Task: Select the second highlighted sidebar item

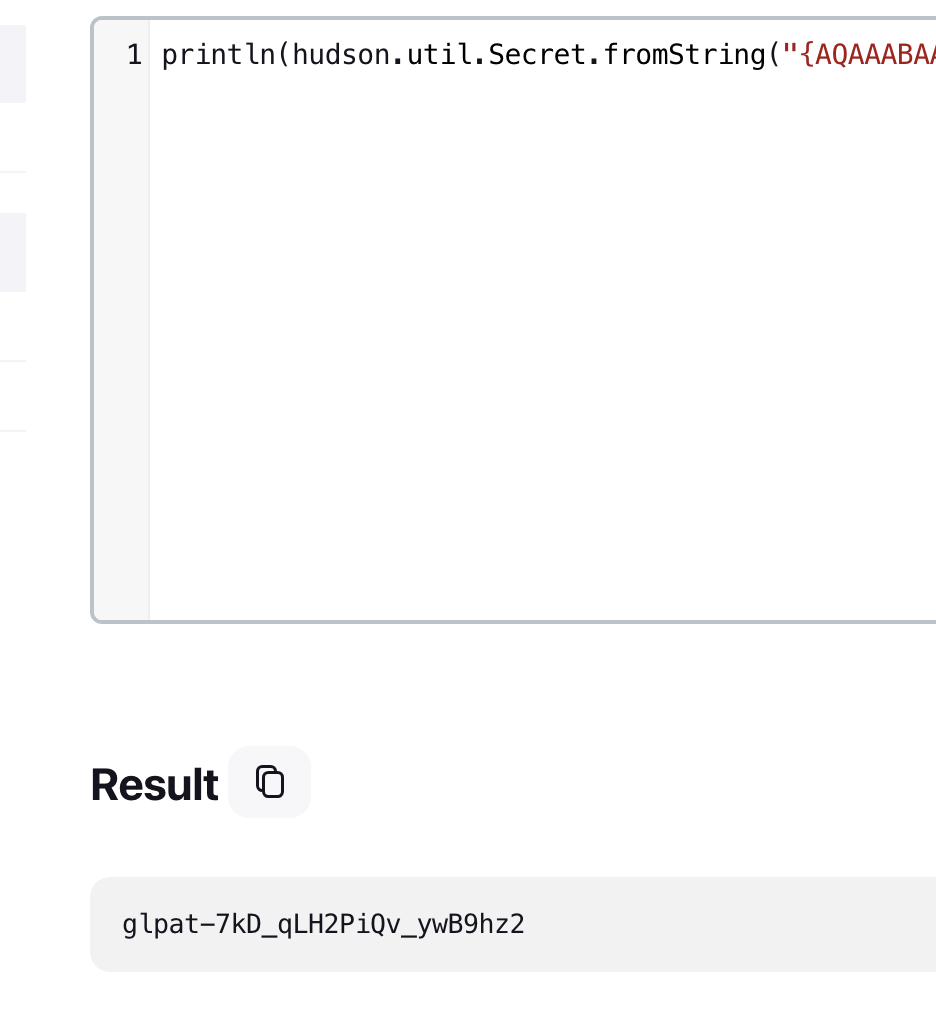Action: (13, 252)
